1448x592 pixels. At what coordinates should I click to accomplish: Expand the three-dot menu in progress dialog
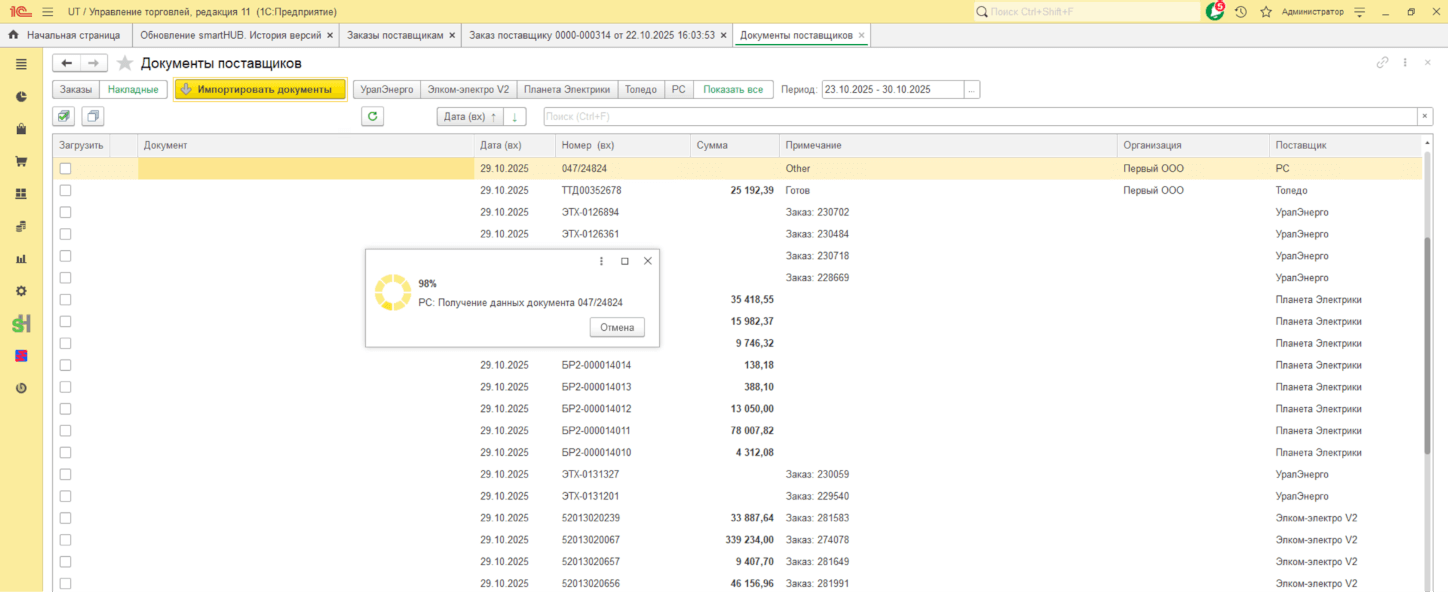[601, 261]
